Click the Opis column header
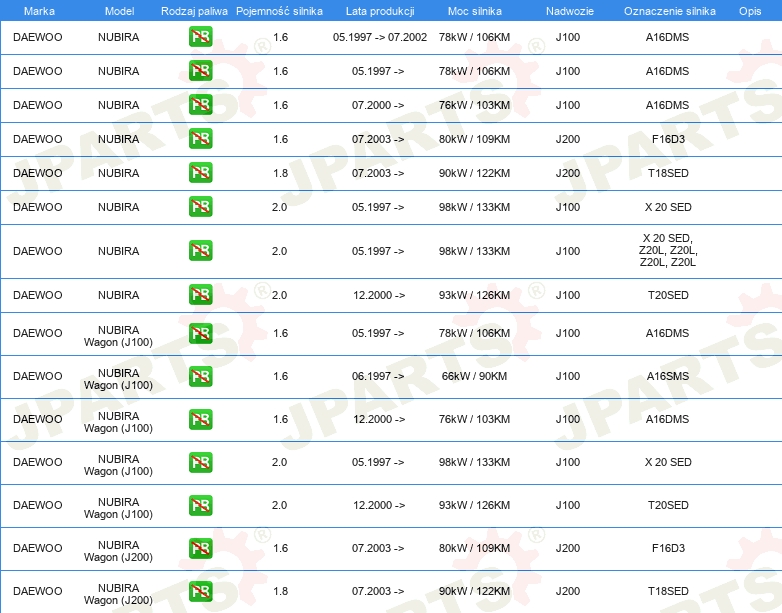 pyautogui.click(x=750, y=11)
